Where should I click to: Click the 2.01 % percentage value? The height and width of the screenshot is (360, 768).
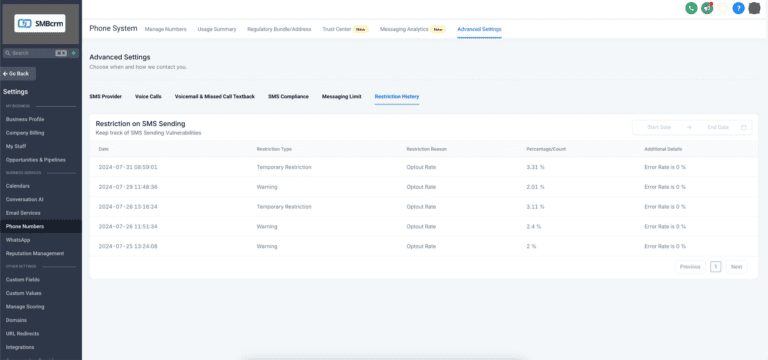[x=535, y=187]
